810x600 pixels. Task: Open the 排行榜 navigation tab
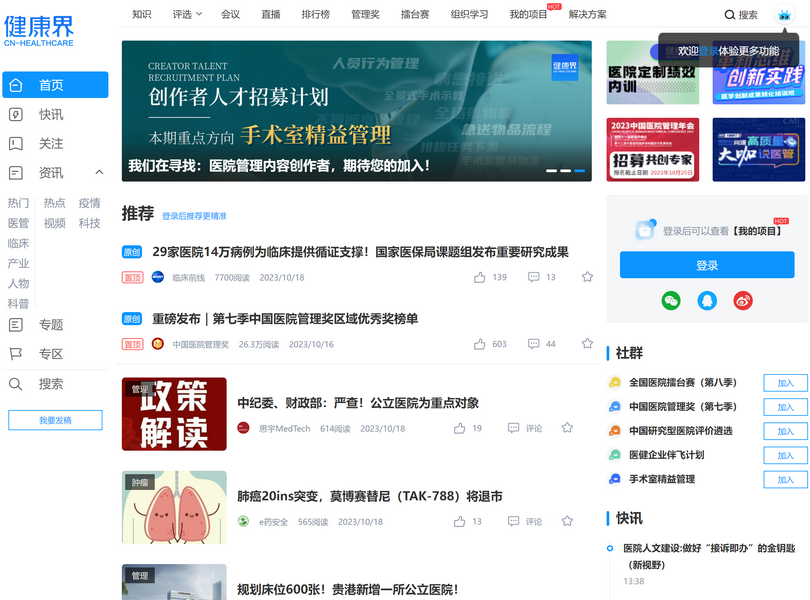[x=315, y=15]
